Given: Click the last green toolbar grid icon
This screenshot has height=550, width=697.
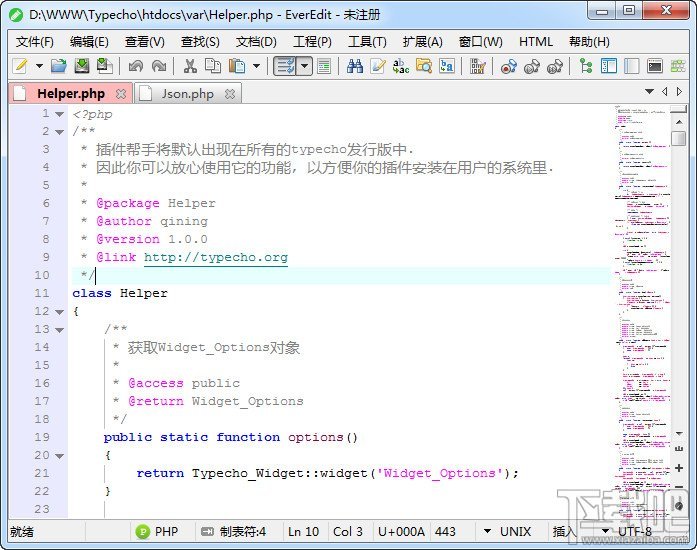Looking at the screenshot, I should click(678, 66).
